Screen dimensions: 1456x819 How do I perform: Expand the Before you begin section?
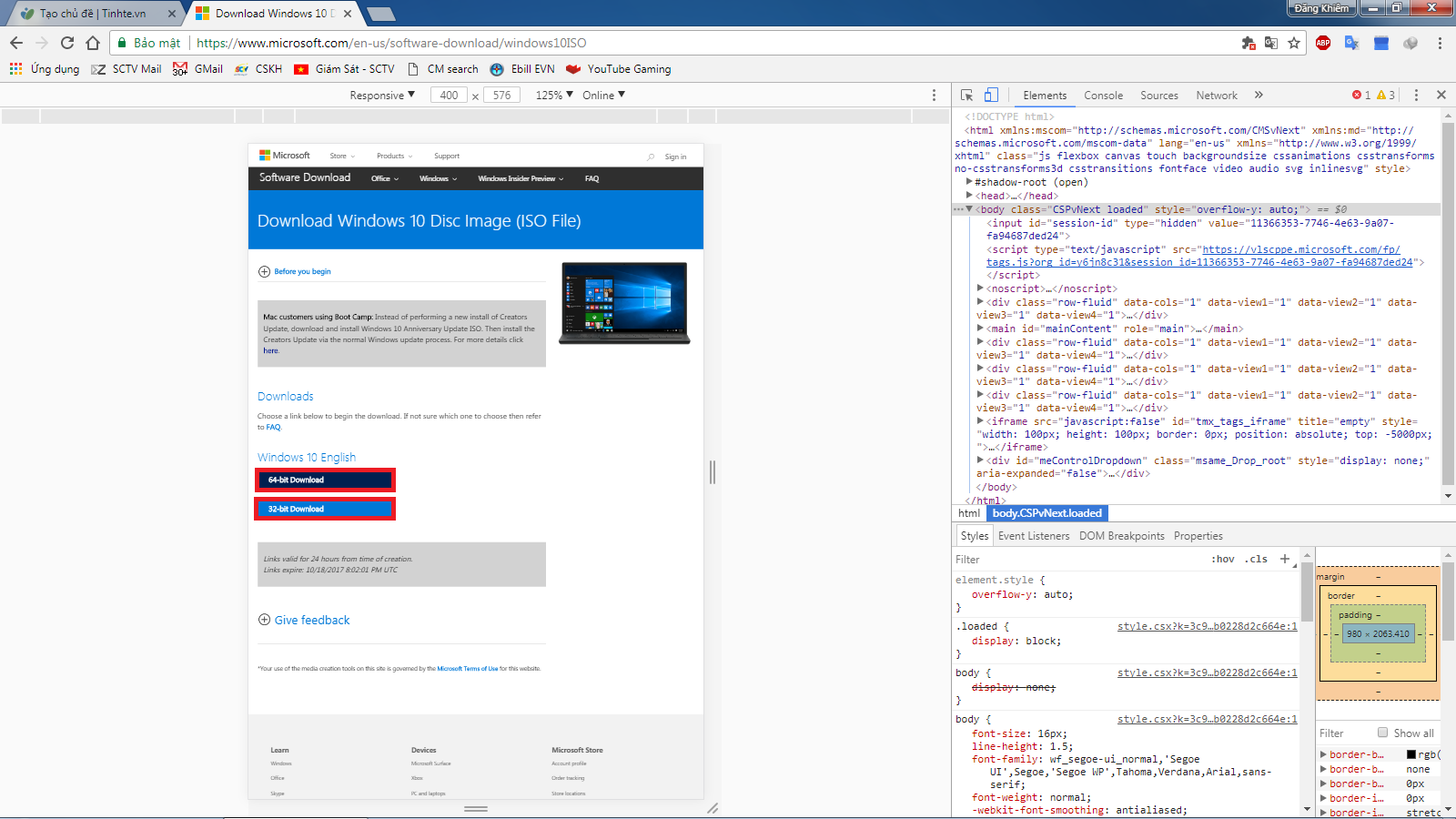(x=295, y=271)
